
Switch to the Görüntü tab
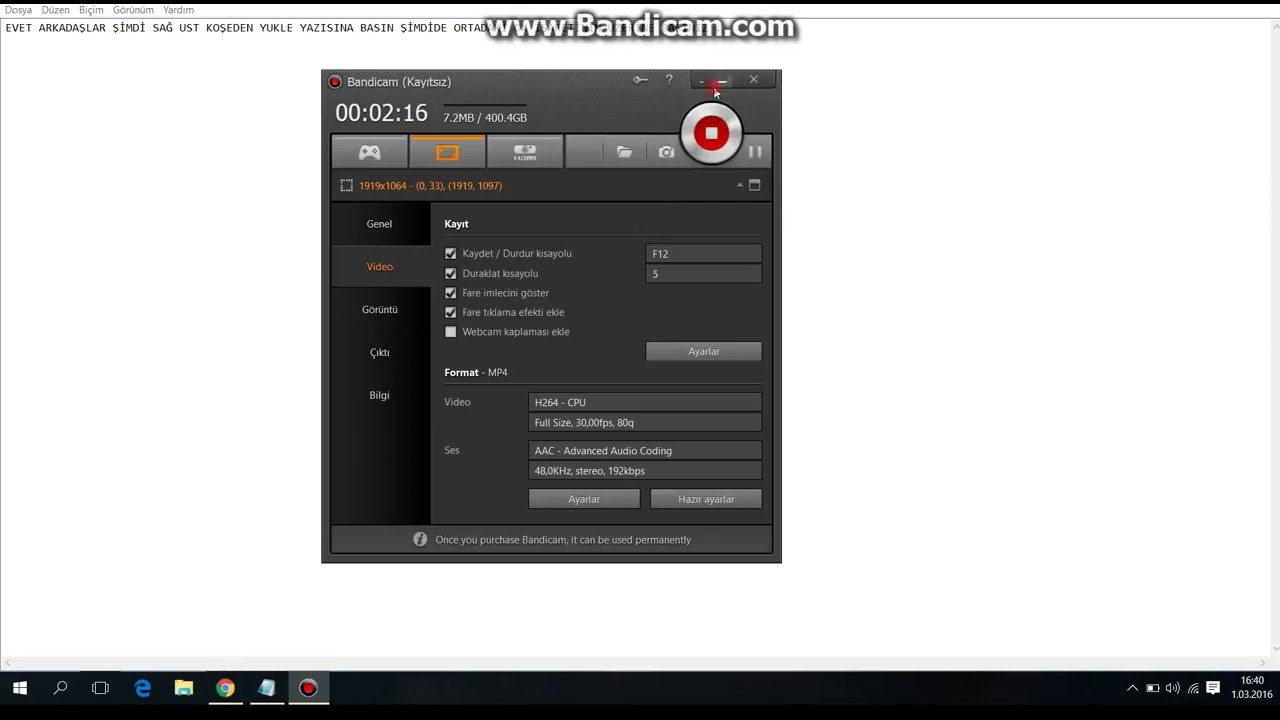pos(380,310)
